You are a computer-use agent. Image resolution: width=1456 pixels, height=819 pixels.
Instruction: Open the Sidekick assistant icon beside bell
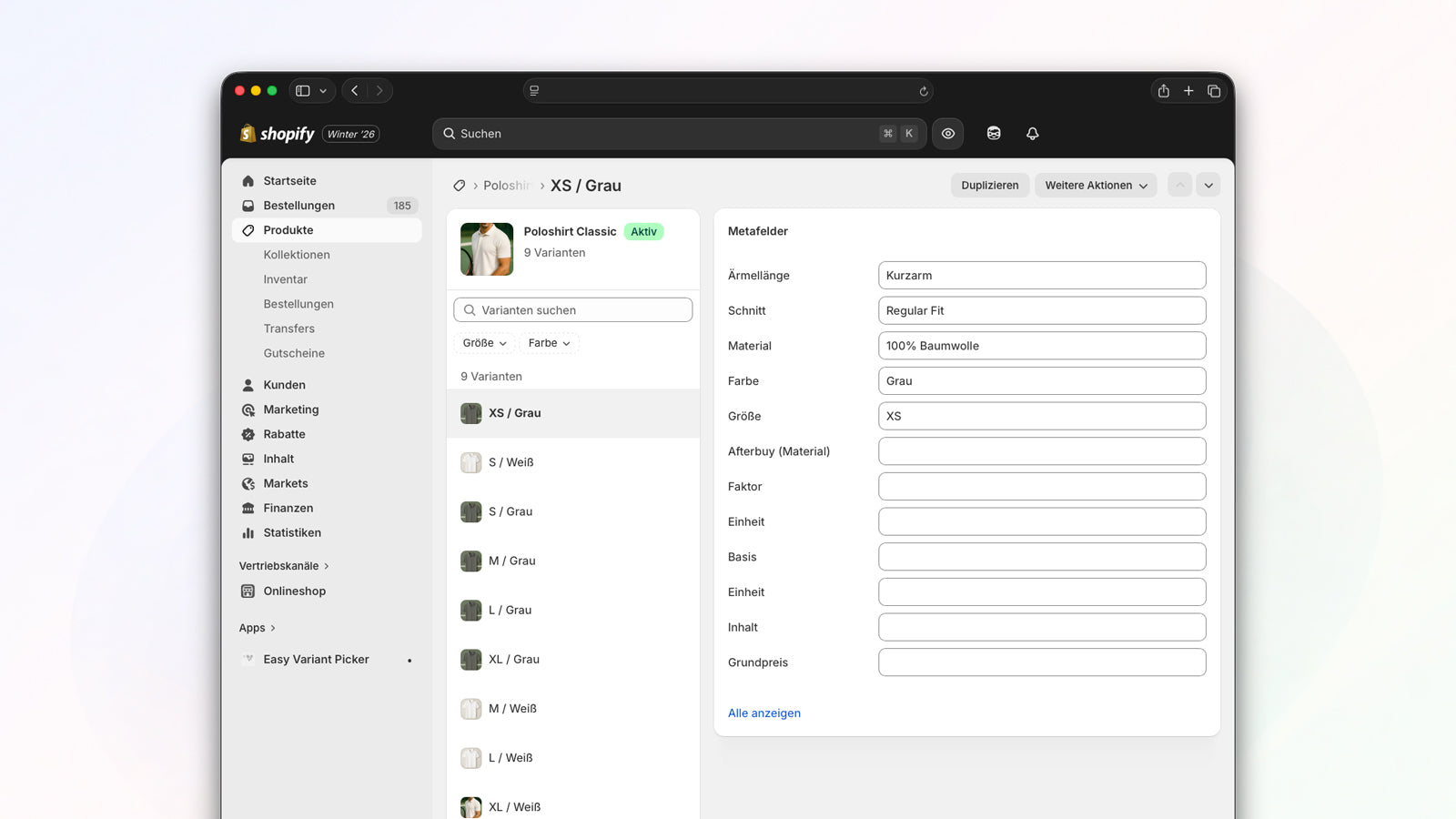tap(994, 134)
